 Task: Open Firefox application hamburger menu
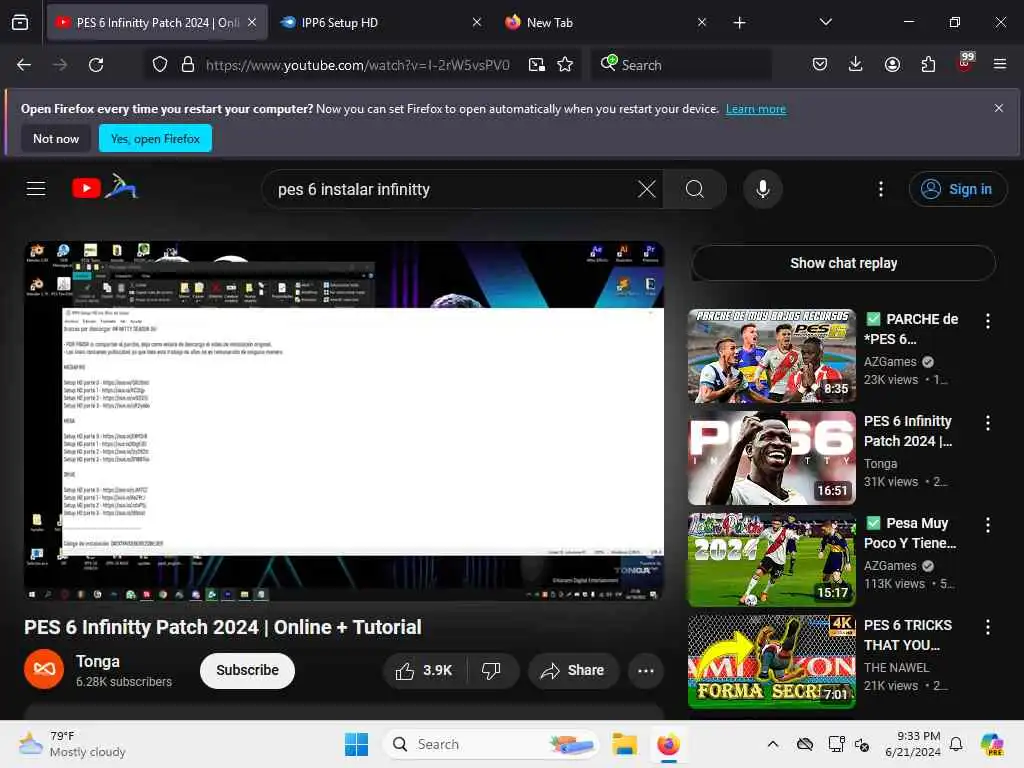pos(1000,64)
